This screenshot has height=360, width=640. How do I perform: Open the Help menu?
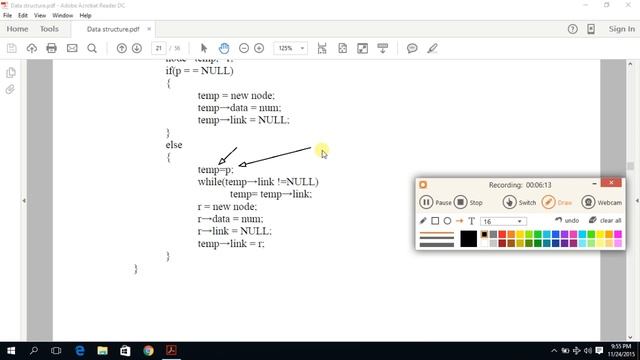pyautogui.click(x=85, y=16)
